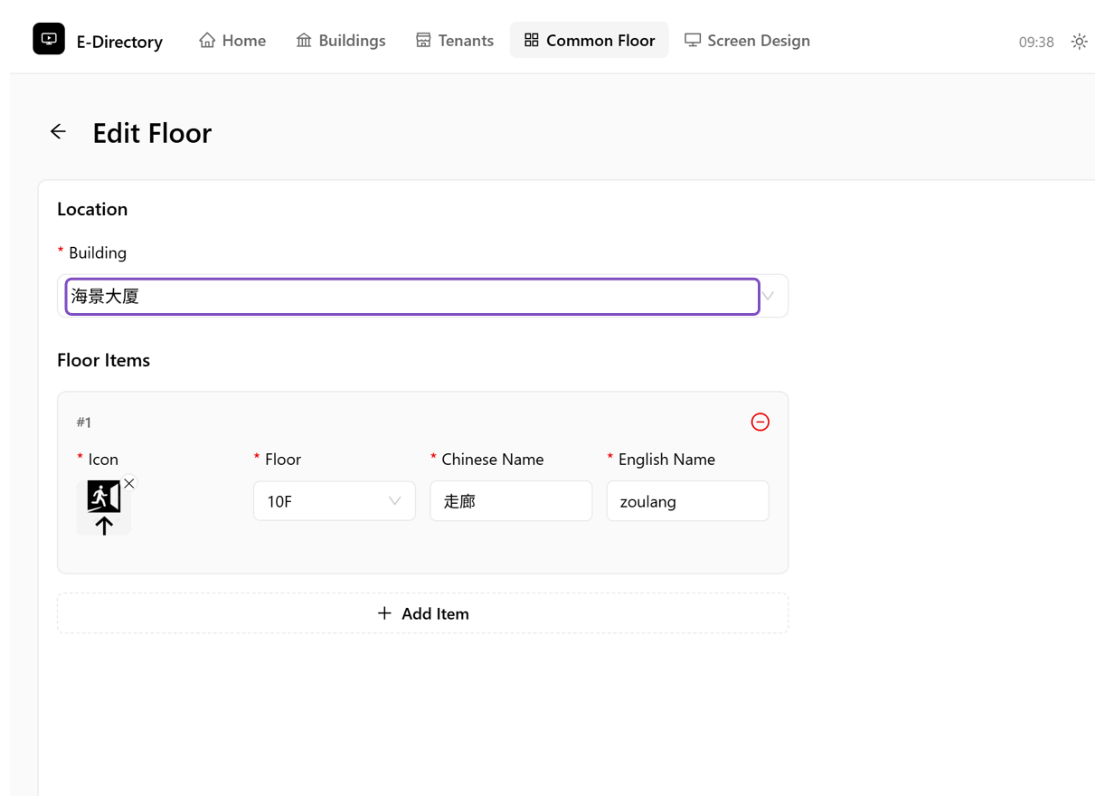This screenshot has height=807, width=1105.
Task: Edit the Chinese Name field 走廊
Action: pos(511,501)
